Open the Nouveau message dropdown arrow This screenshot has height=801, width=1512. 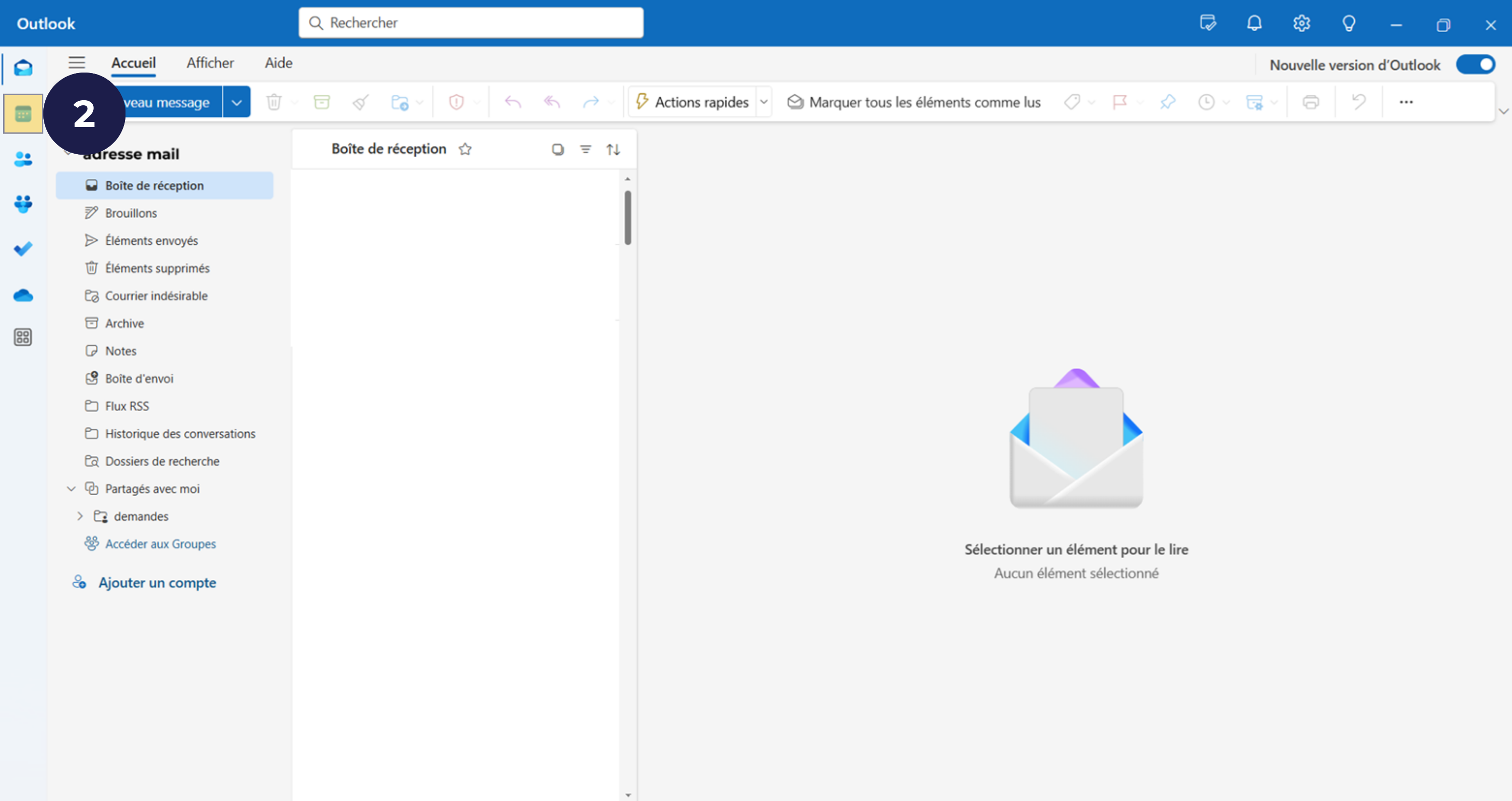[x=236, y=102]
